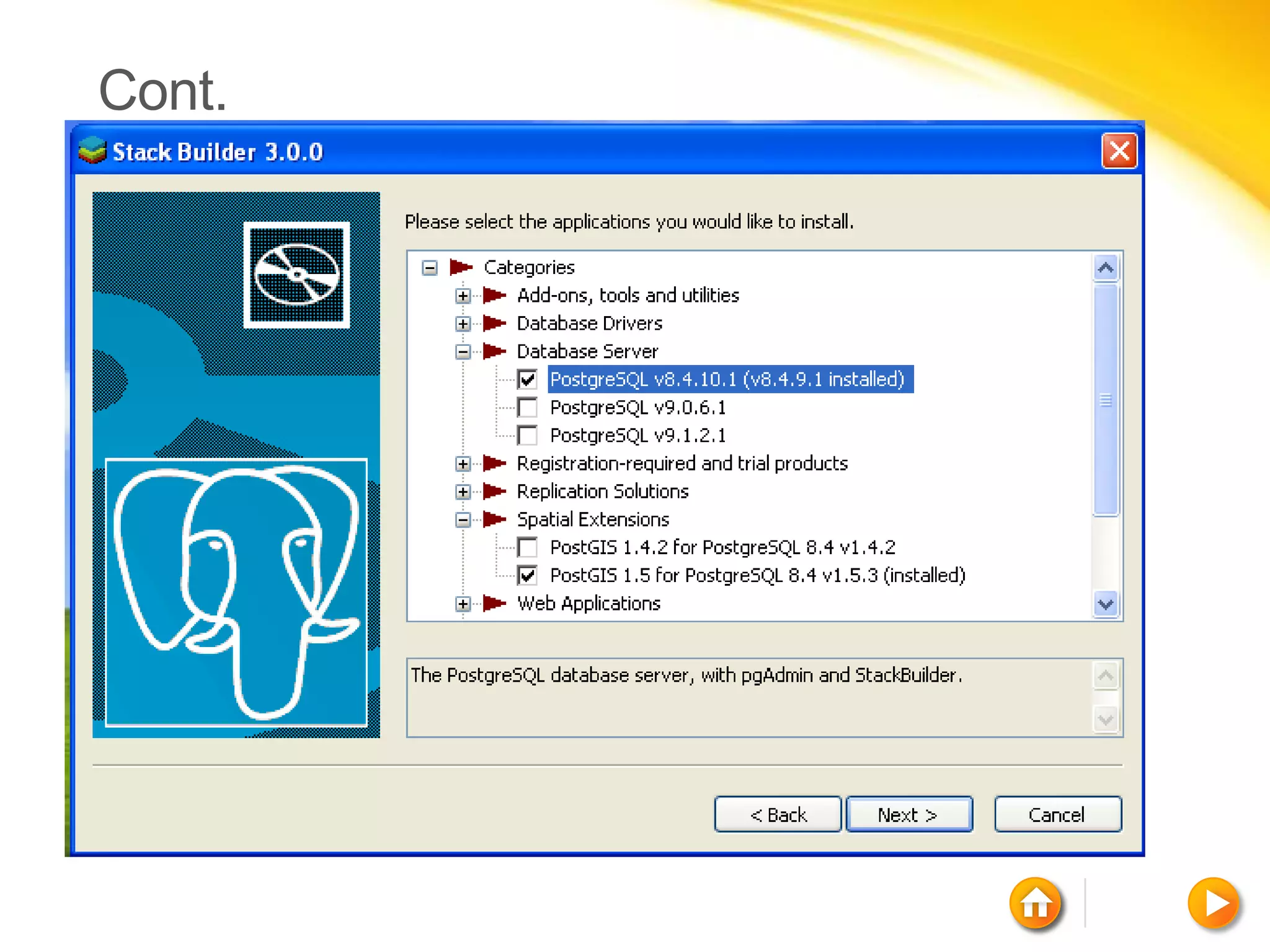The height and width of the screenshot is (952, 1270).
Task: Check PostGIS 1.4.2 for PostgreSQL 8.4 checkbox
Action: pyautogui.click(x=527, y=547)
